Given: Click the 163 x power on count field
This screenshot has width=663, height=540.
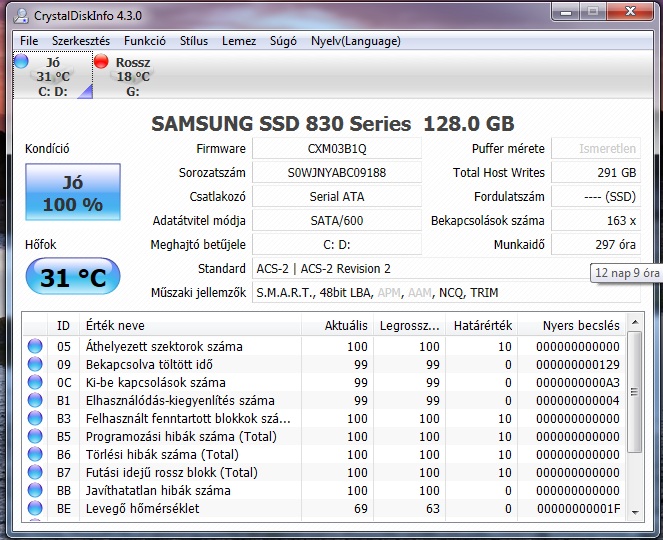Looking at the screenshot, I should tap(596, 220).
